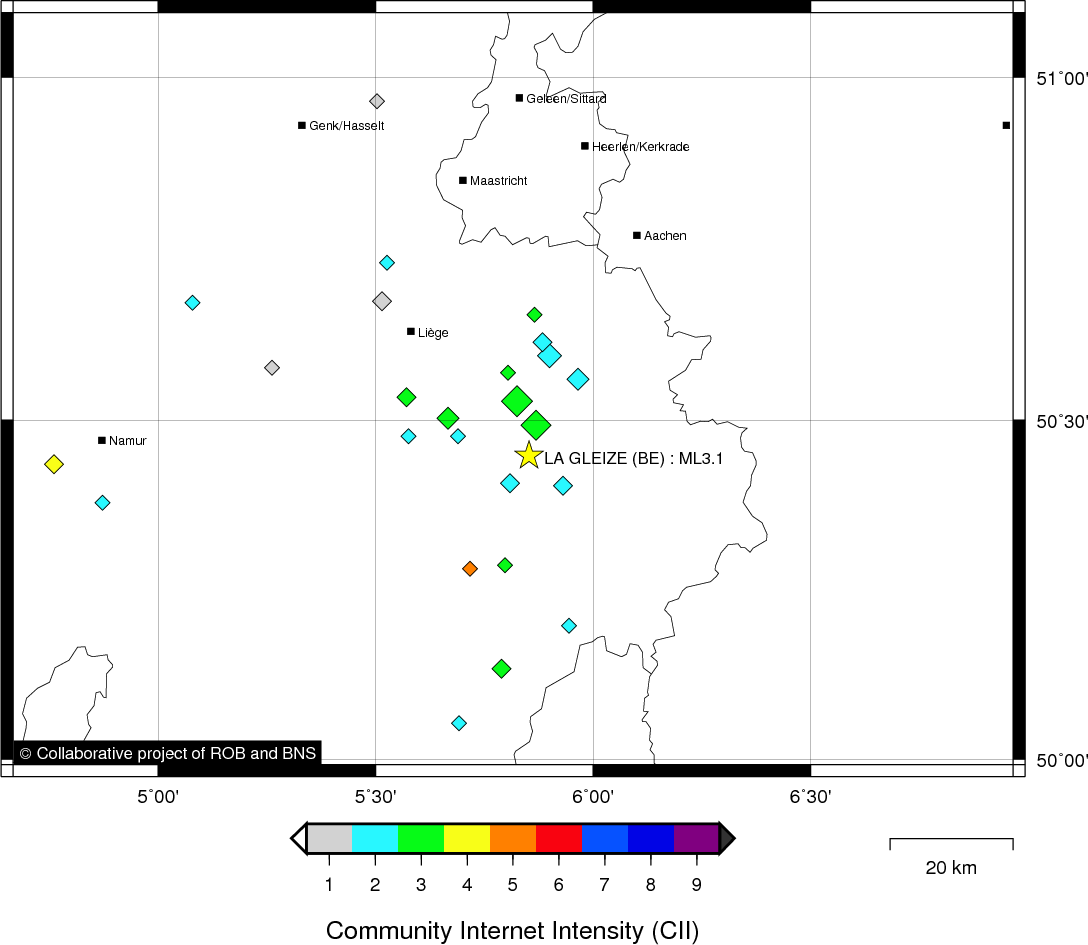Screen dimensions: 1088x945
Task: Pick the cyan intensity 2 legend swatch
Action: pos(375,838)
